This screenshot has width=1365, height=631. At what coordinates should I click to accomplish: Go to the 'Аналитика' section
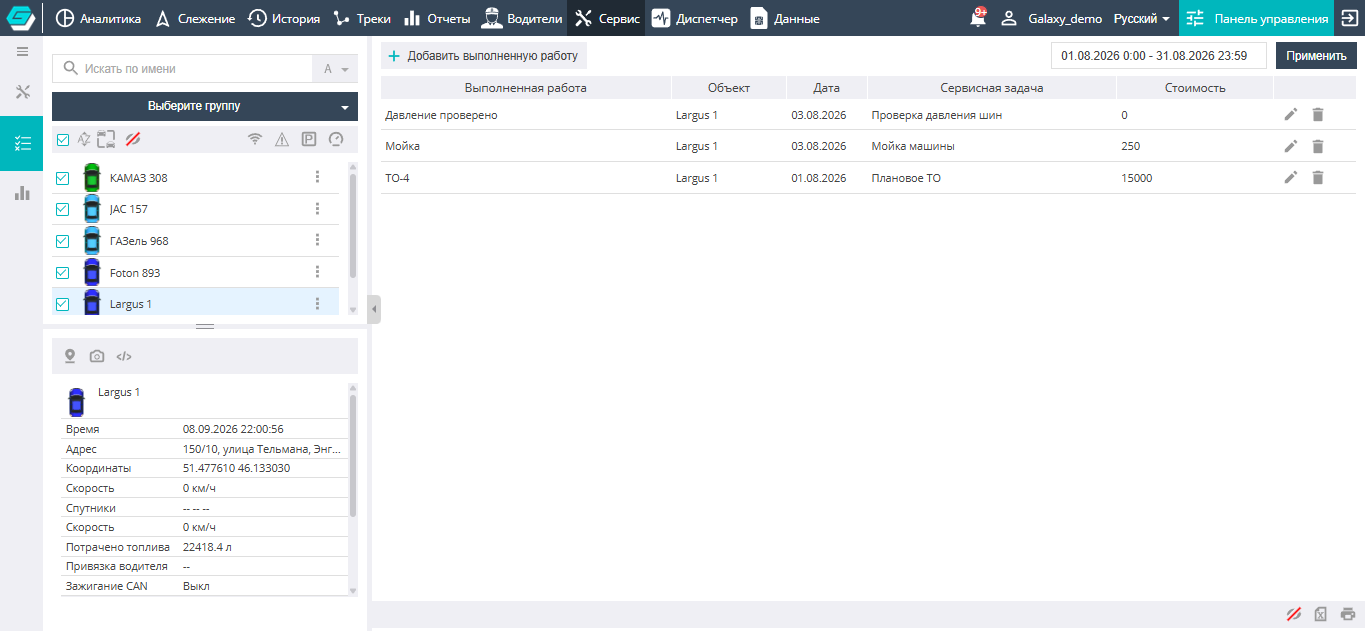coord(98,18)
